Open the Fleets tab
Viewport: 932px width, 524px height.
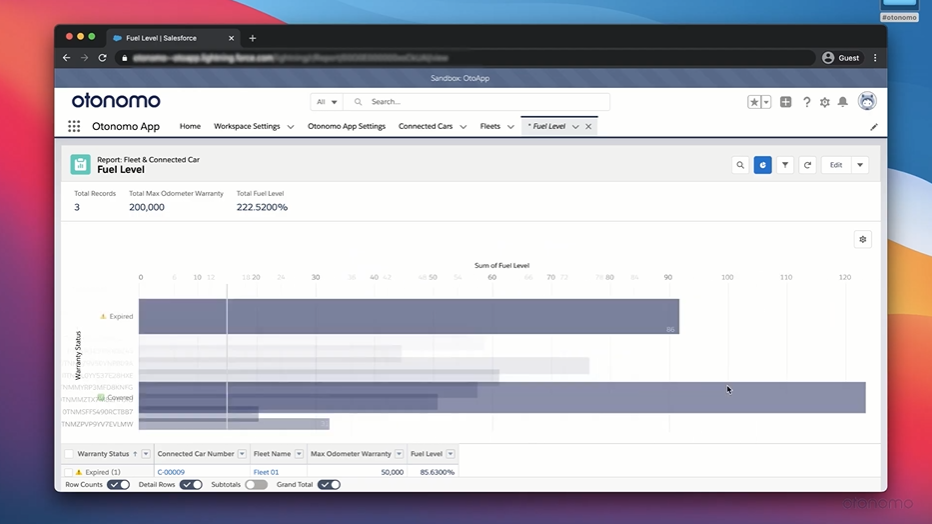click(490, 126)
